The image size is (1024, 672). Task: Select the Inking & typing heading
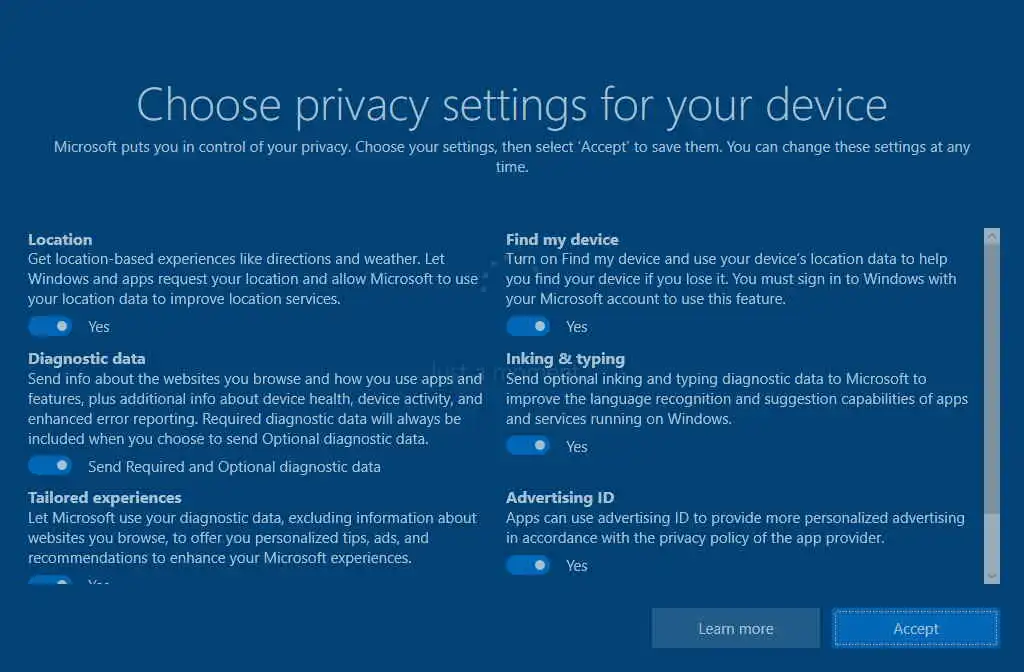click(565, 359)
